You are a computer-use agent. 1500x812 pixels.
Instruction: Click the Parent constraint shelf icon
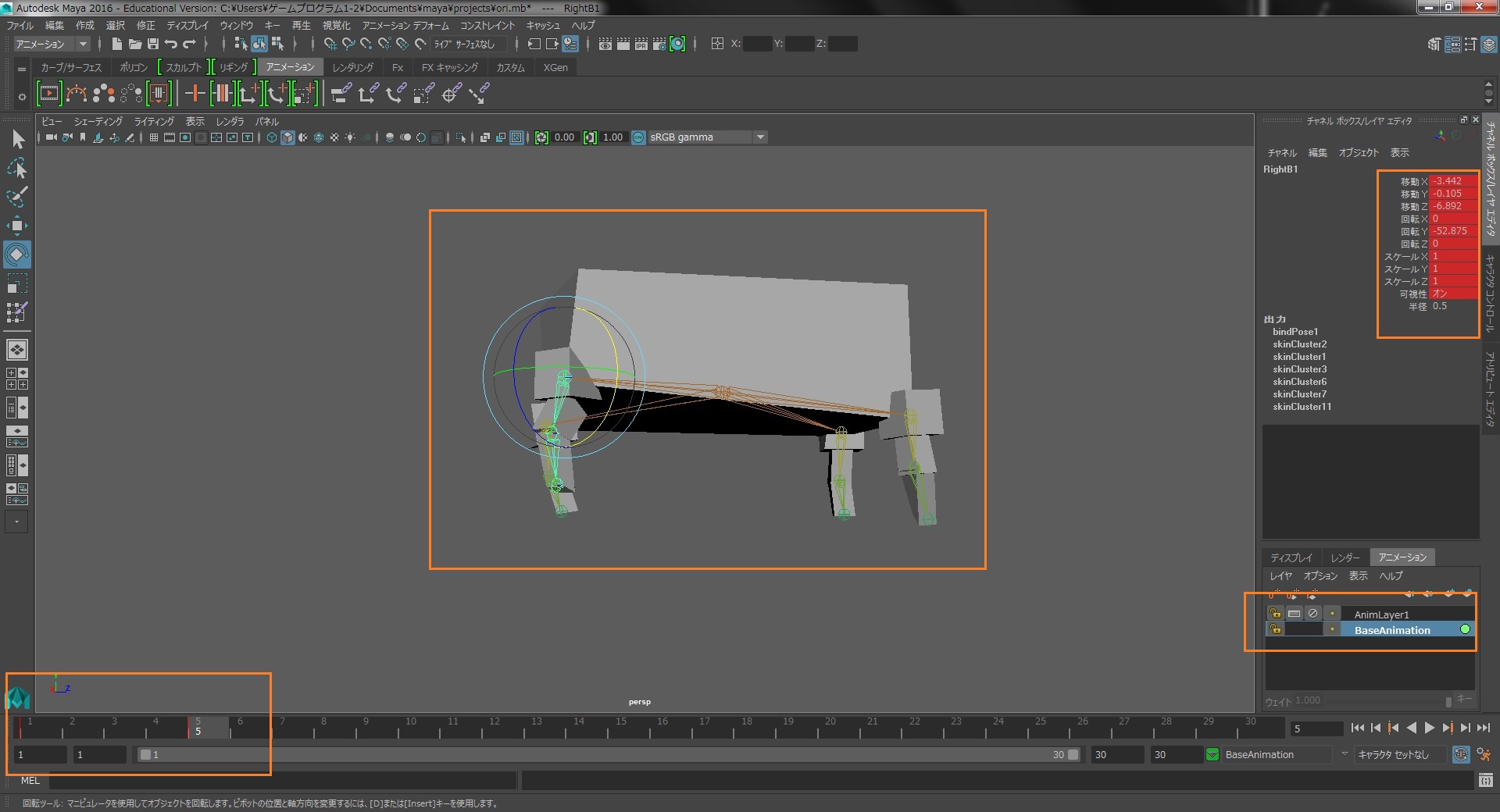click(x=341, y=94)
